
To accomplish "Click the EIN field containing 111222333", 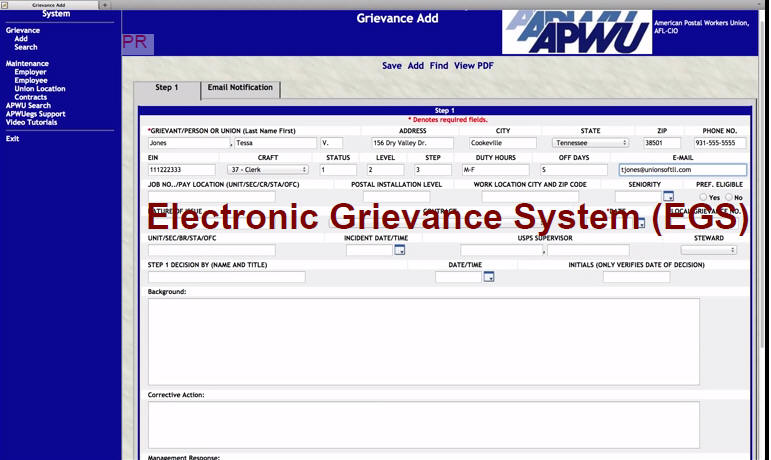I will [181, 170].
